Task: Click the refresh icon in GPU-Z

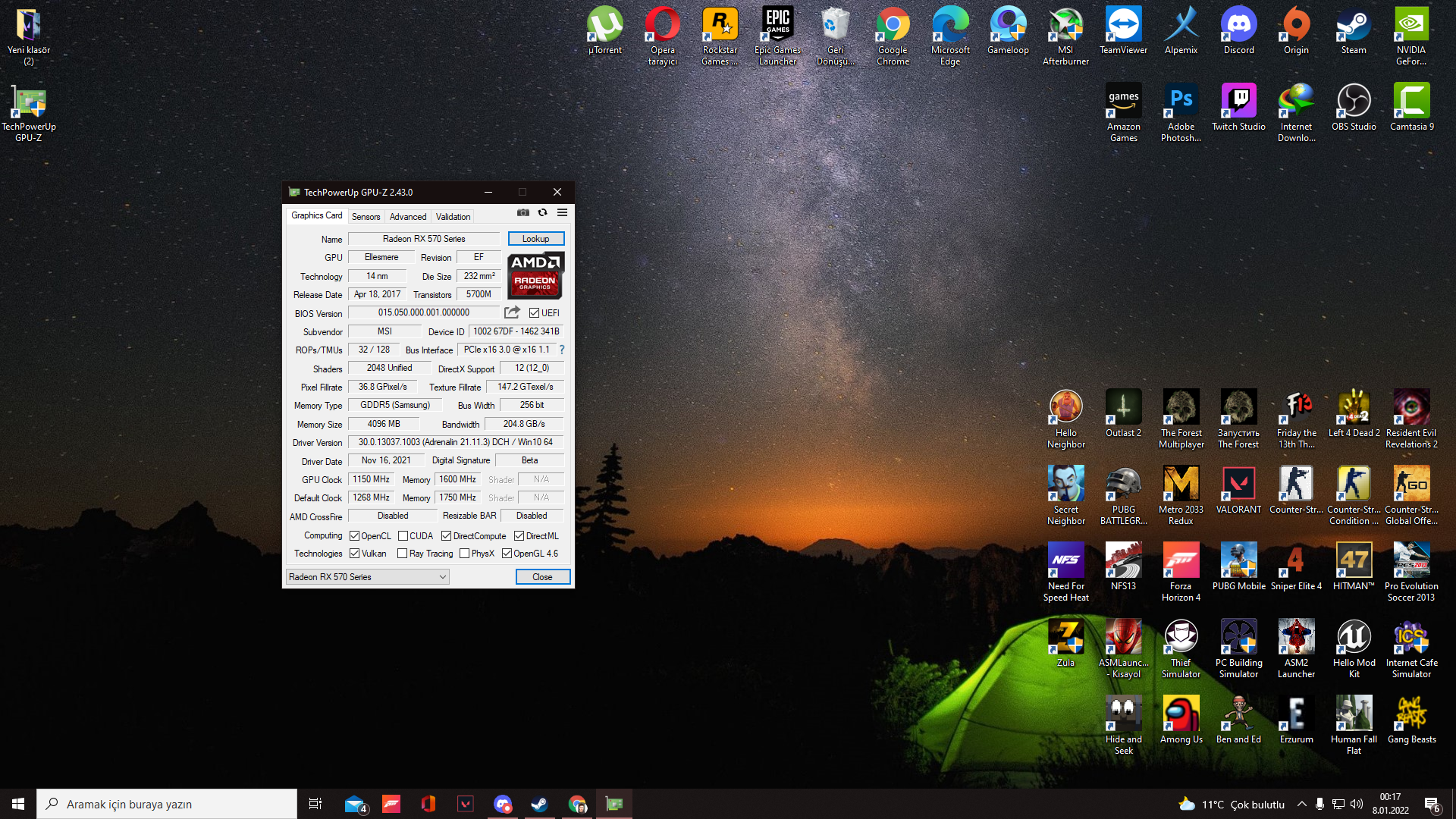Action: point(542,213)
